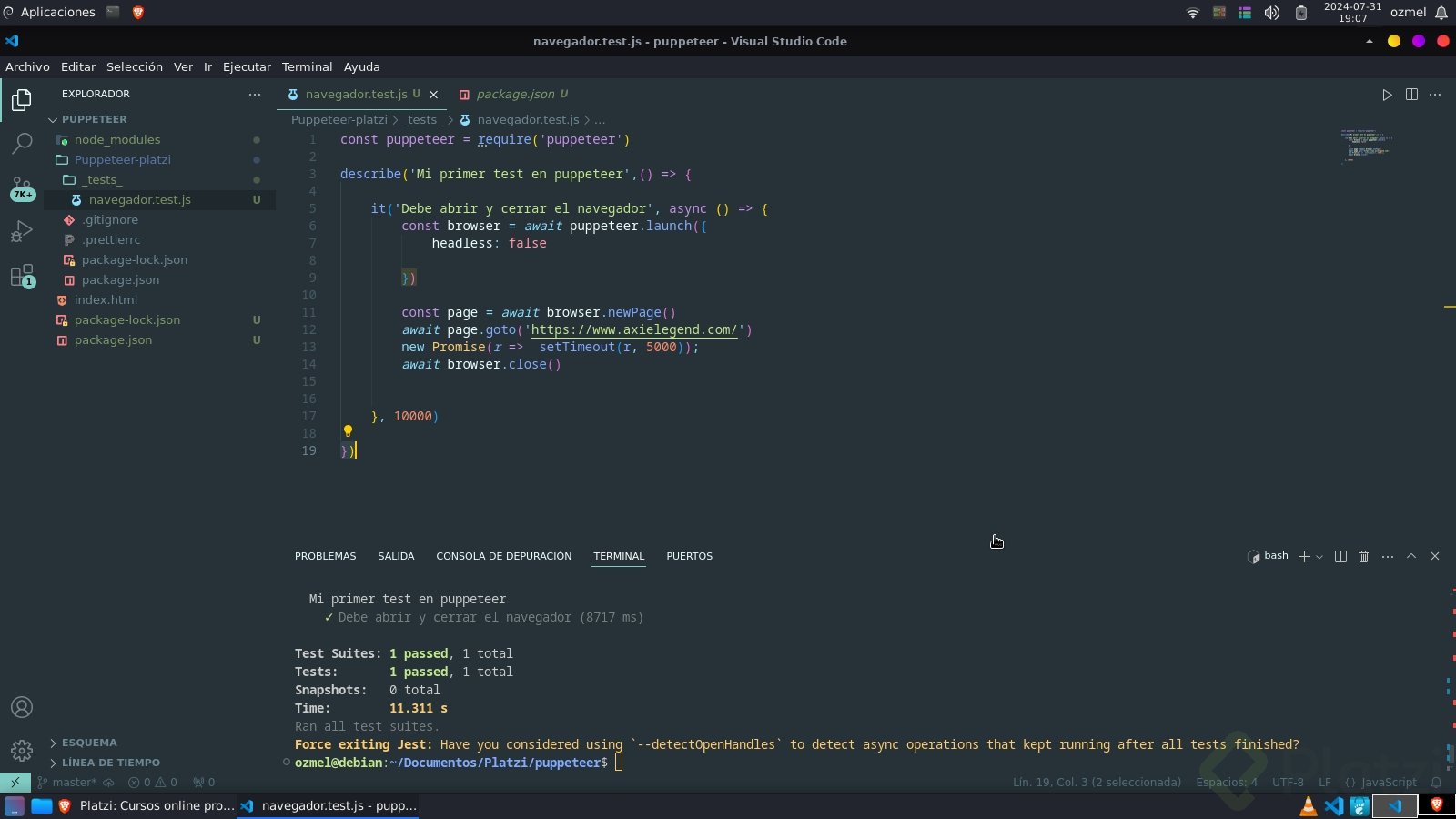Open .gitignore file in explorer
The image size is (1456, 819).
click(110, 219)
